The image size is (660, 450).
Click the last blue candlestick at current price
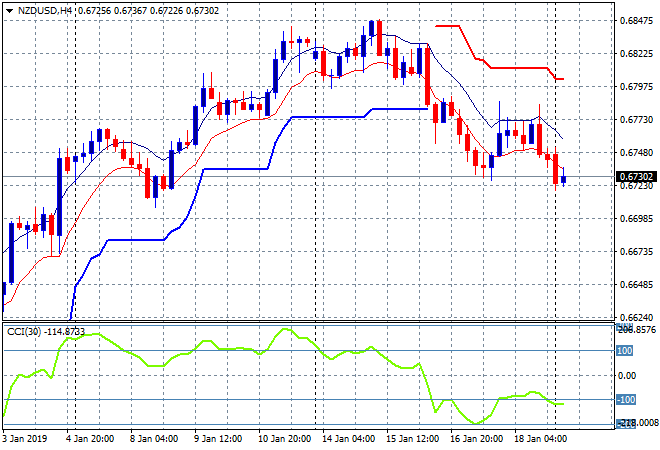coord(564,179)
